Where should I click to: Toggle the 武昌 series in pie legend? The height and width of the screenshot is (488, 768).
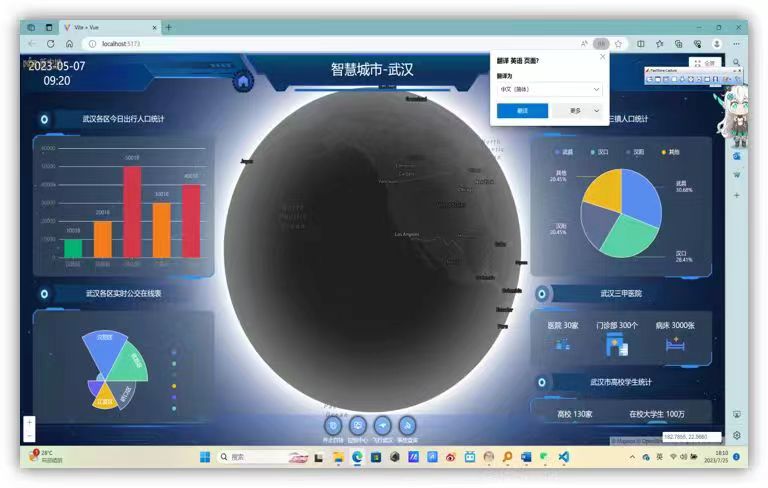click(x=564, y=152)
